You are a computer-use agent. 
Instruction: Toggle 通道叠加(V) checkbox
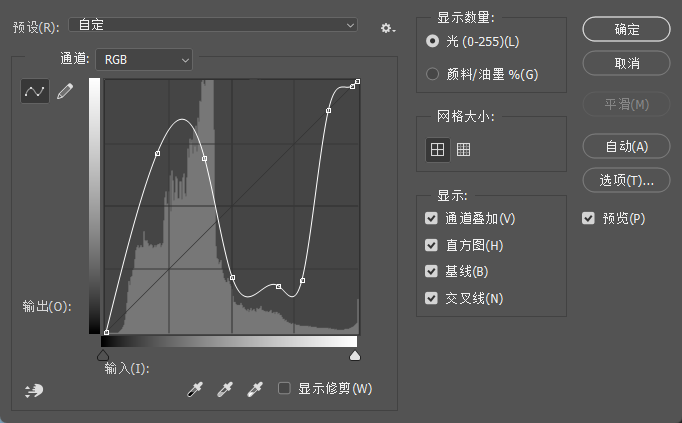(431, 218)
